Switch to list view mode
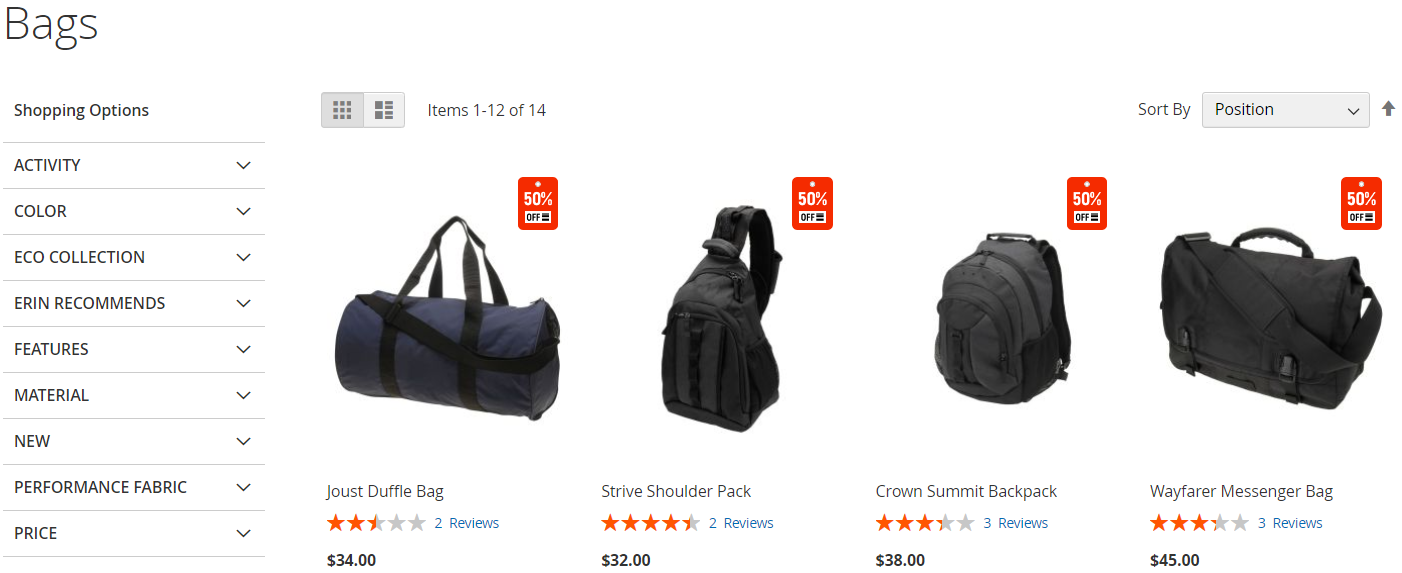 click(384, 110)
